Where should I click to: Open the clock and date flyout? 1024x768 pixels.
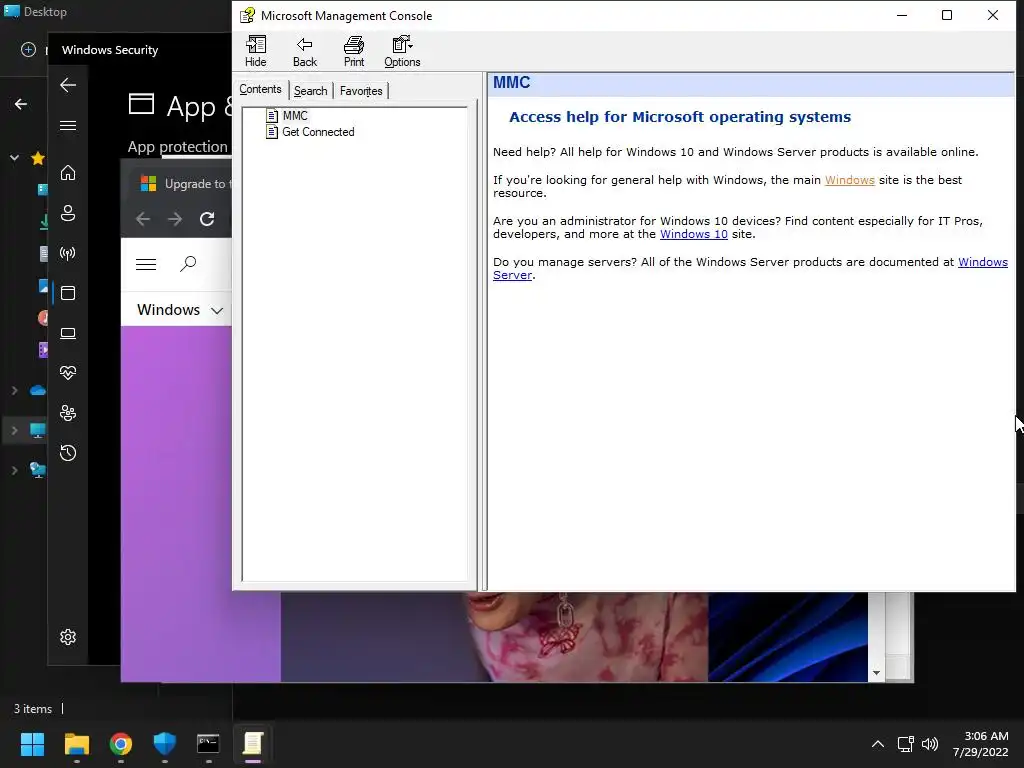pos(981,744)
